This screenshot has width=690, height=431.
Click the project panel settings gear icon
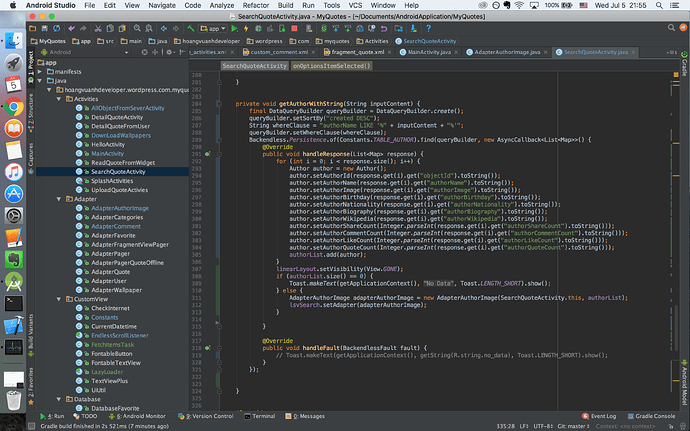[169, 52]
